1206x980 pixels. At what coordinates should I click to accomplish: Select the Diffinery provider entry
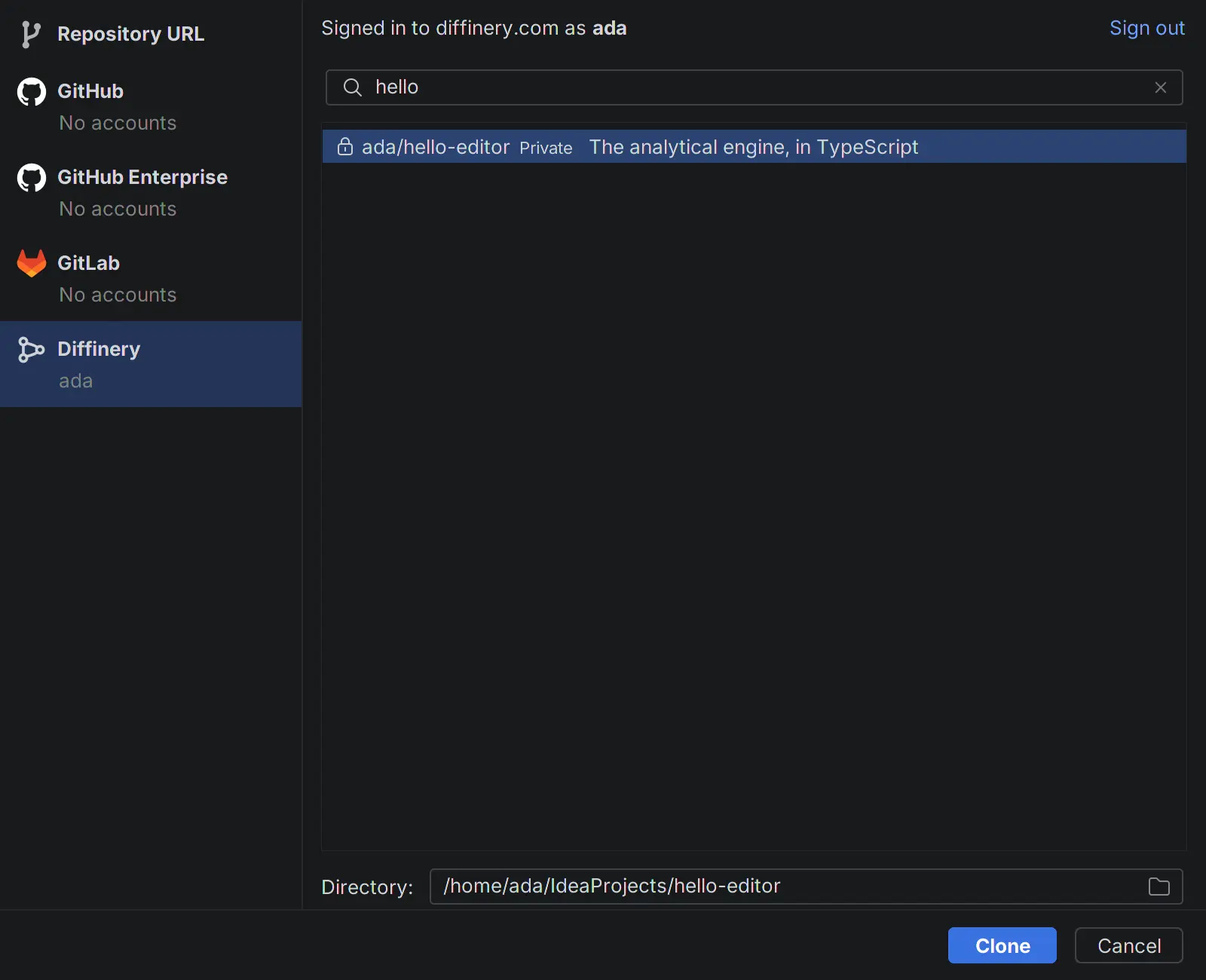[x=151, y=364]
